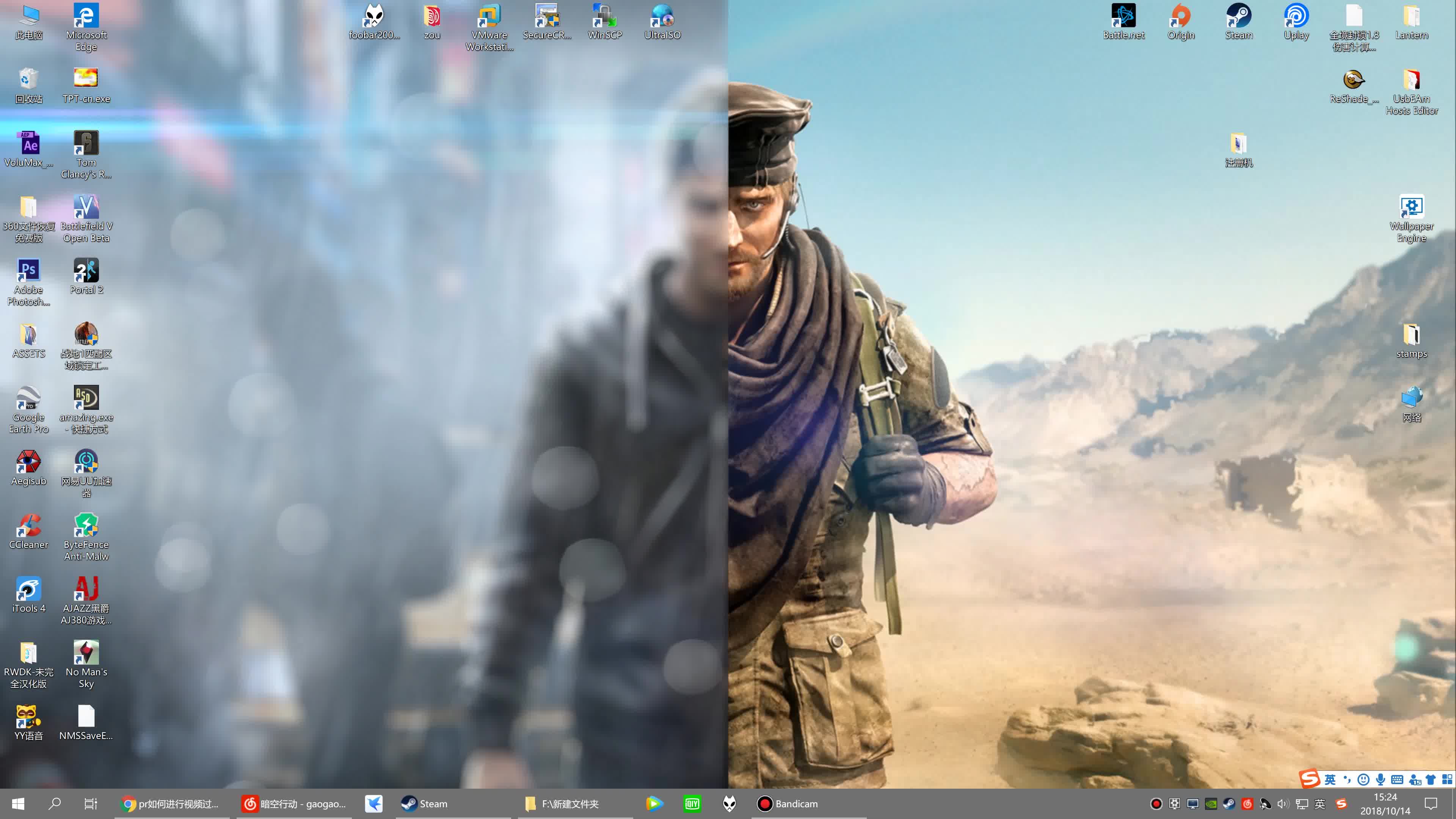Open 网易UU加速器 shortcut
This screenshot has width=1456, height=819.
(86, 473)
